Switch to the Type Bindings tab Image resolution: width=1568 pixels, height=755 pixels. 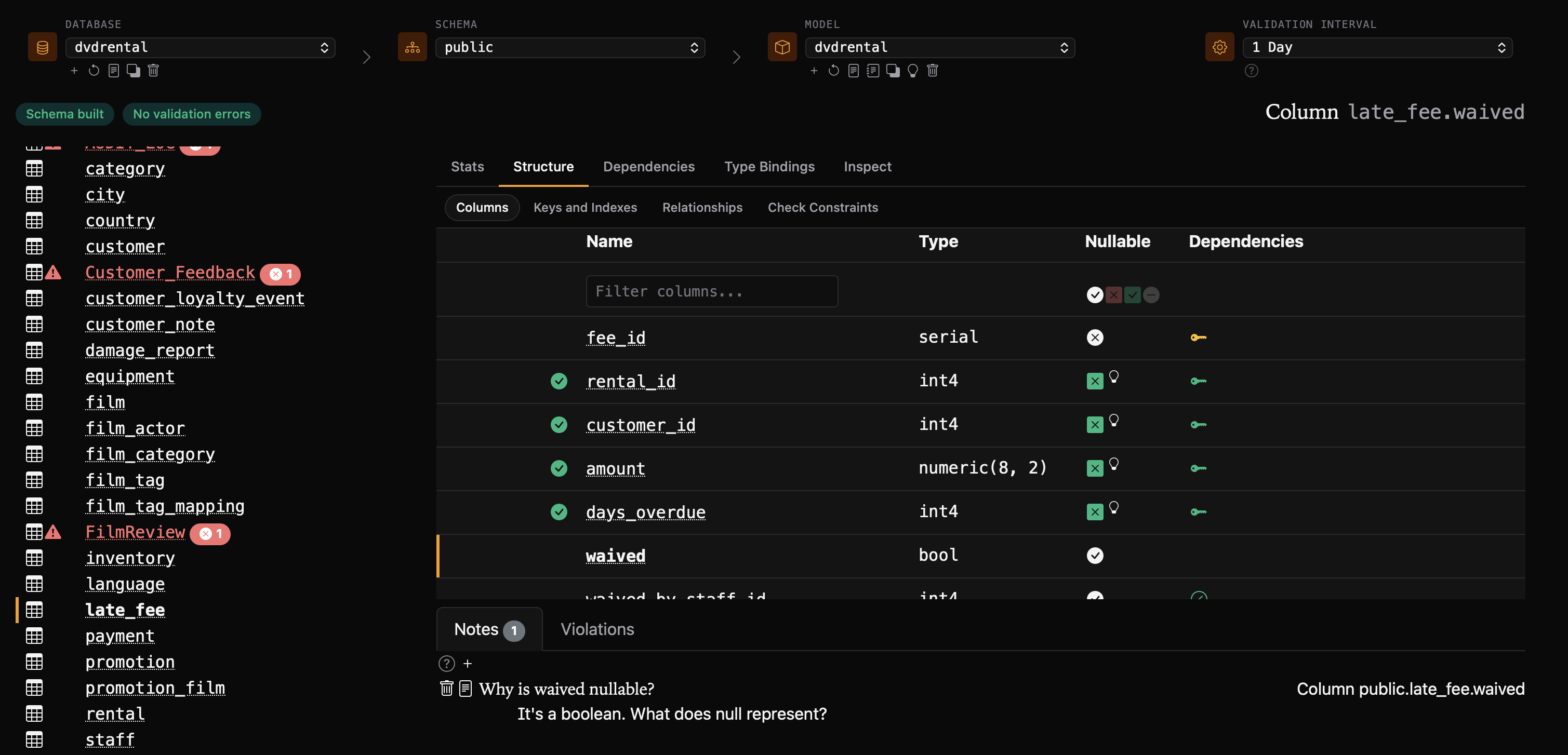point(769,167)
